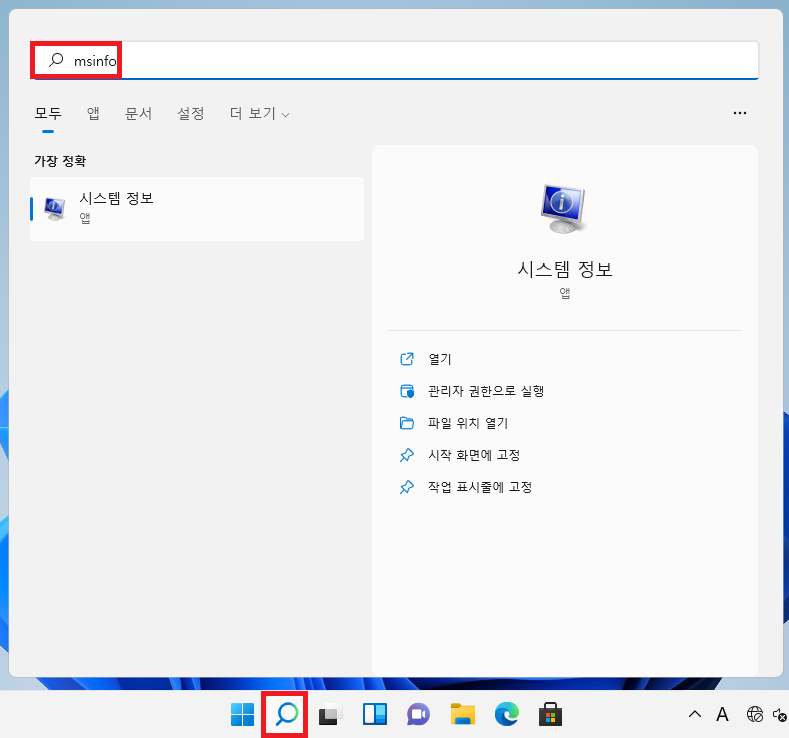Click the 시스템 정보 title in preview pane
Viewport: 789px width, 738px height.
pos(565,269)
